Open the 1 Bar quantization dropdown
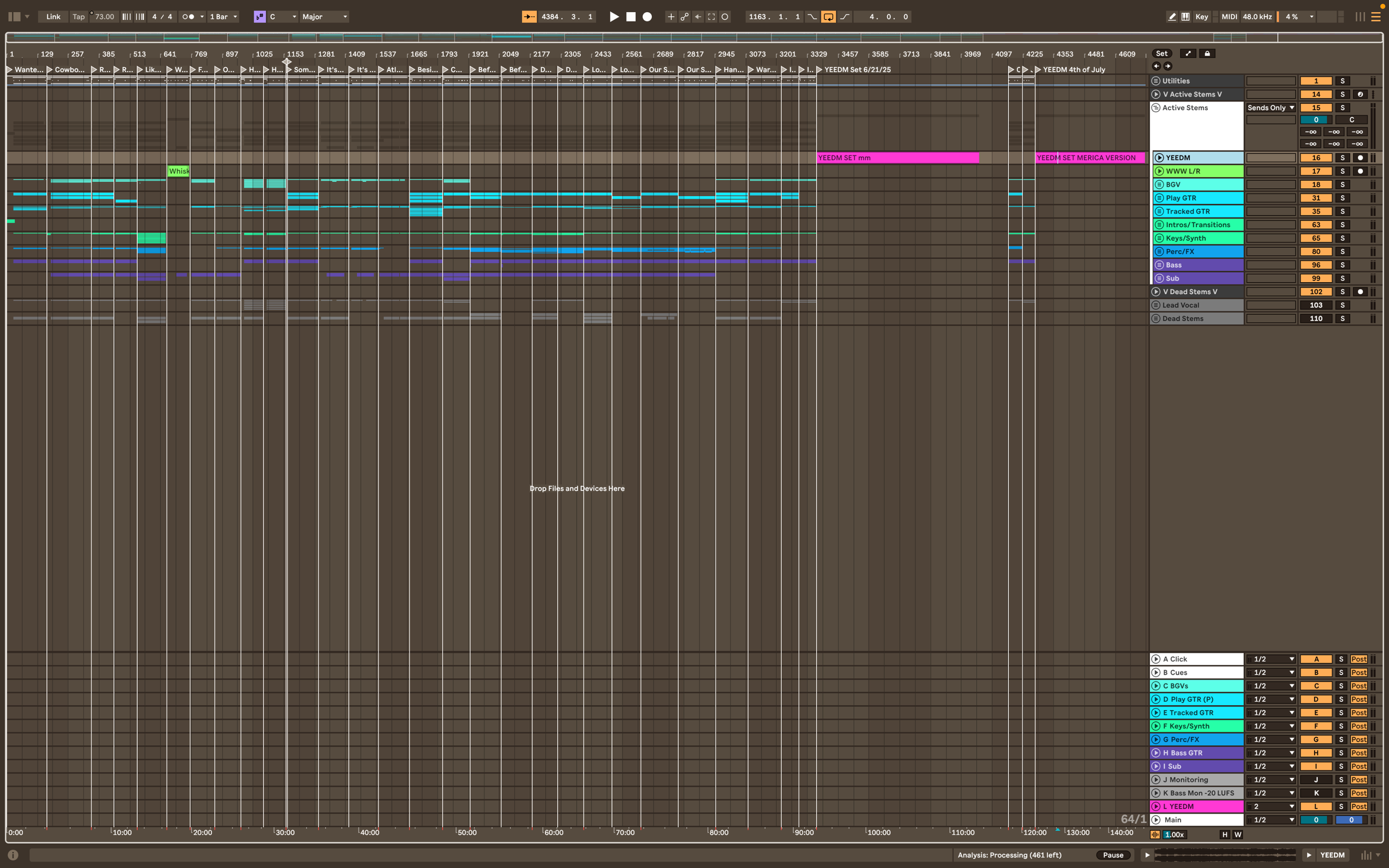The height and width of the screenshot is (868, 1389). coord(223,17)
